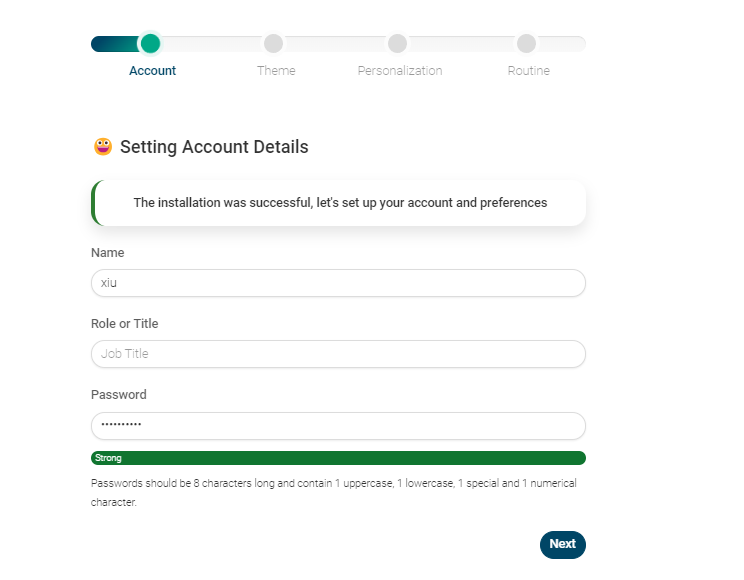
Task: Click the Job Title input field
Action: tap(338, 354)
